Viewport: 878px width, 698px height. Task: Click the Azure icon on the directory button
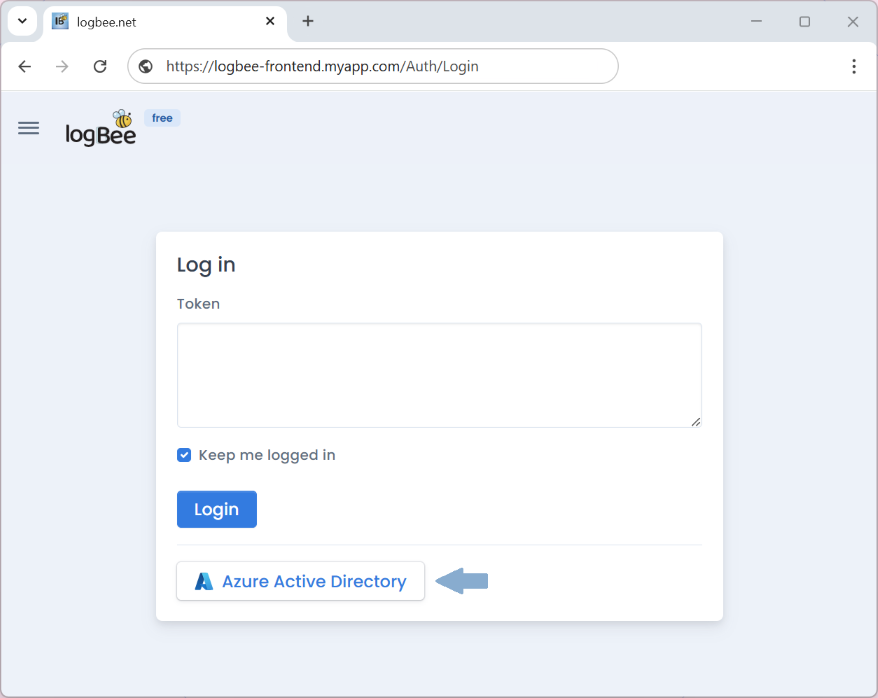[x=204, y=580]
